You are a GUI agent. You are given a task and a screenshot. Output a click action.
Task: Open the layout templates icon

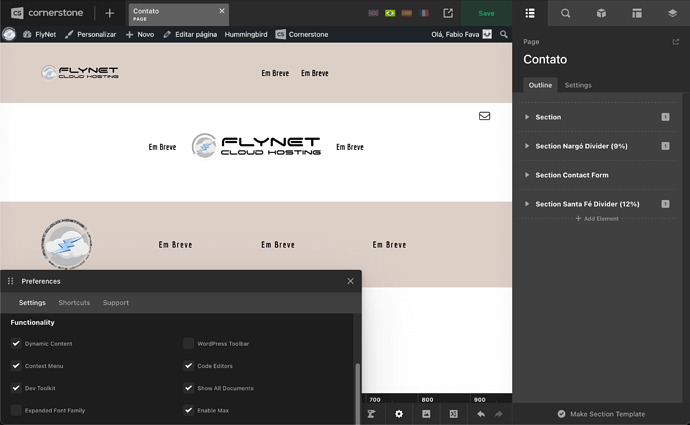637,13
